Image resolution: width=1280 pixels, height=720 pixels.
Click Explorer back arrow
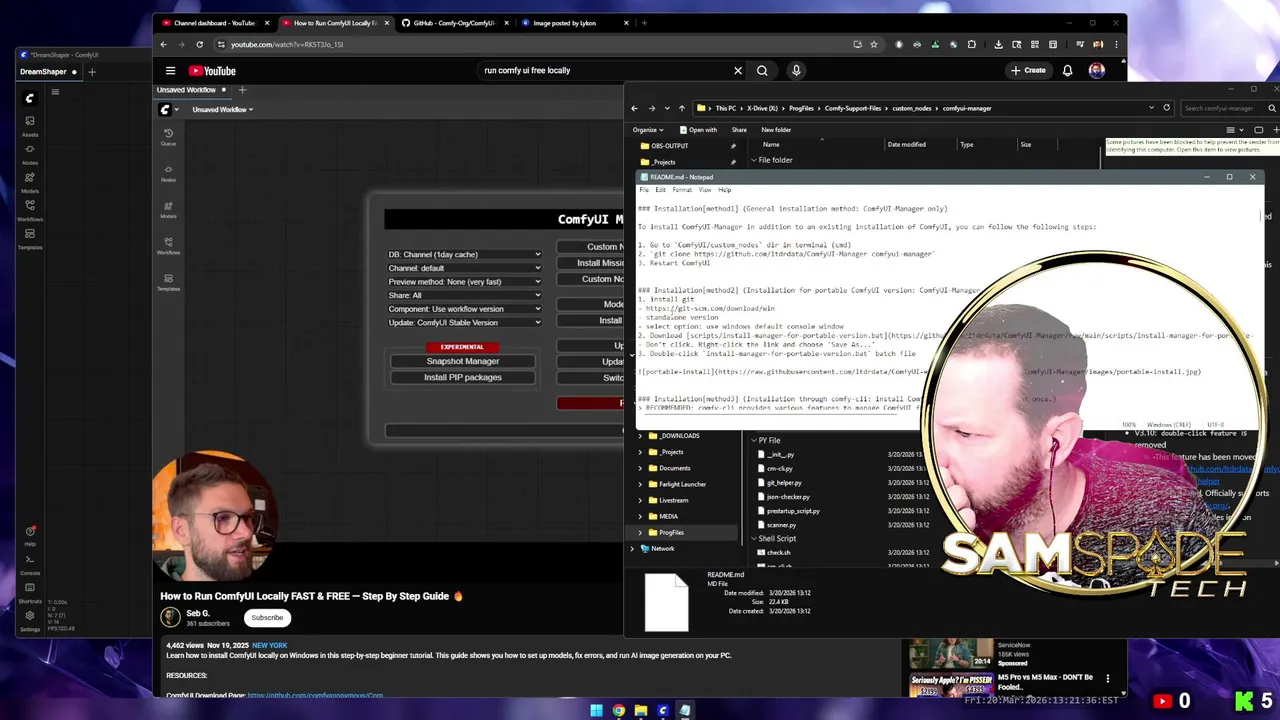point(634,108)
